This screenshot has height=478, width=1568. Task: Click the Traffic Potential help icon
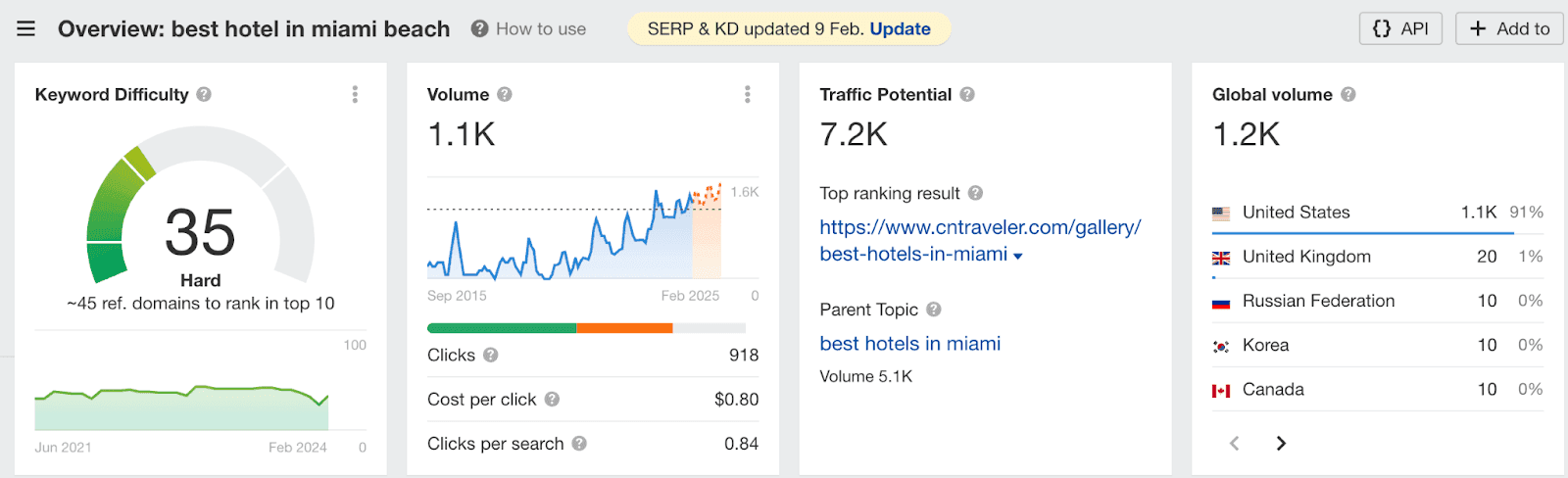pyautogui.click(x=967, y=95)
